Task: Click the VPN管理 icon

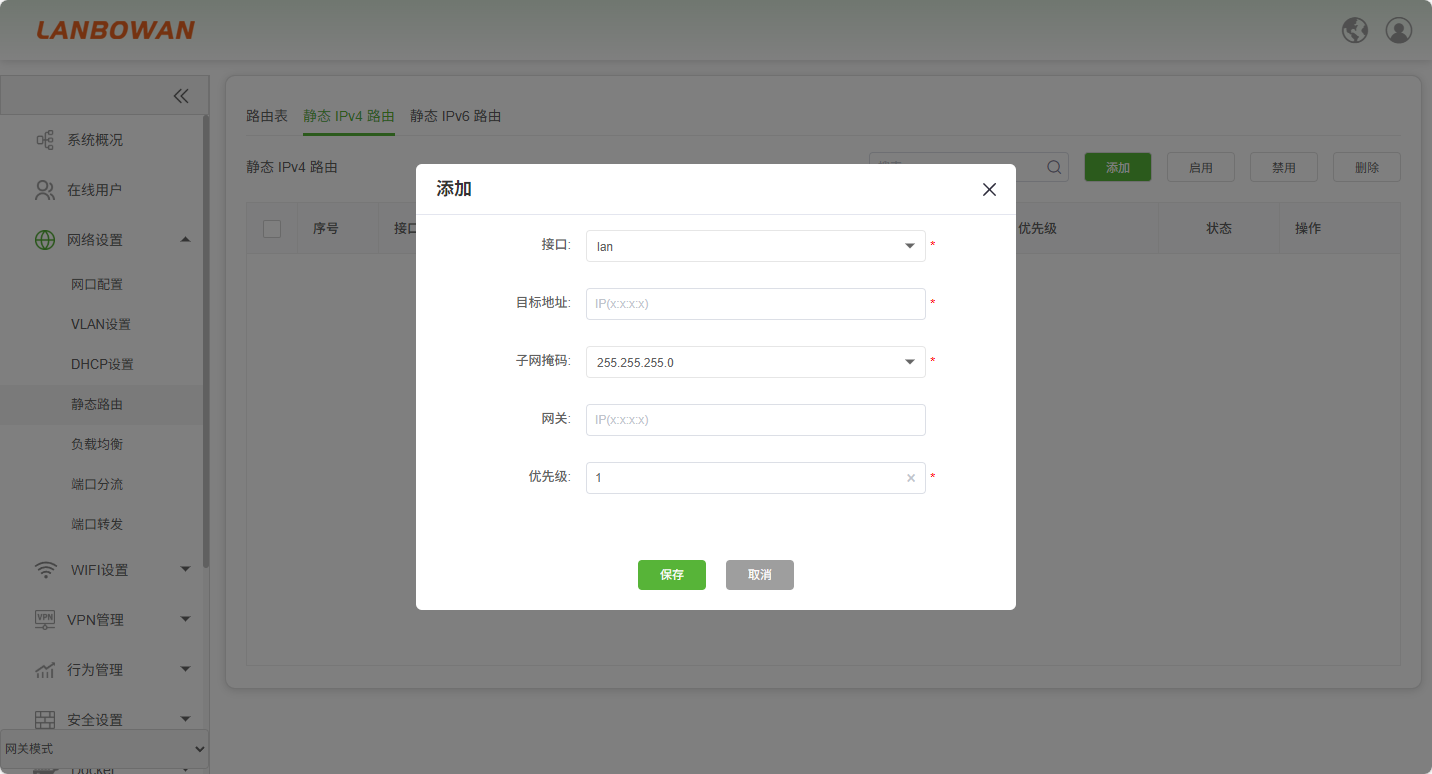Action: [45, 620]
